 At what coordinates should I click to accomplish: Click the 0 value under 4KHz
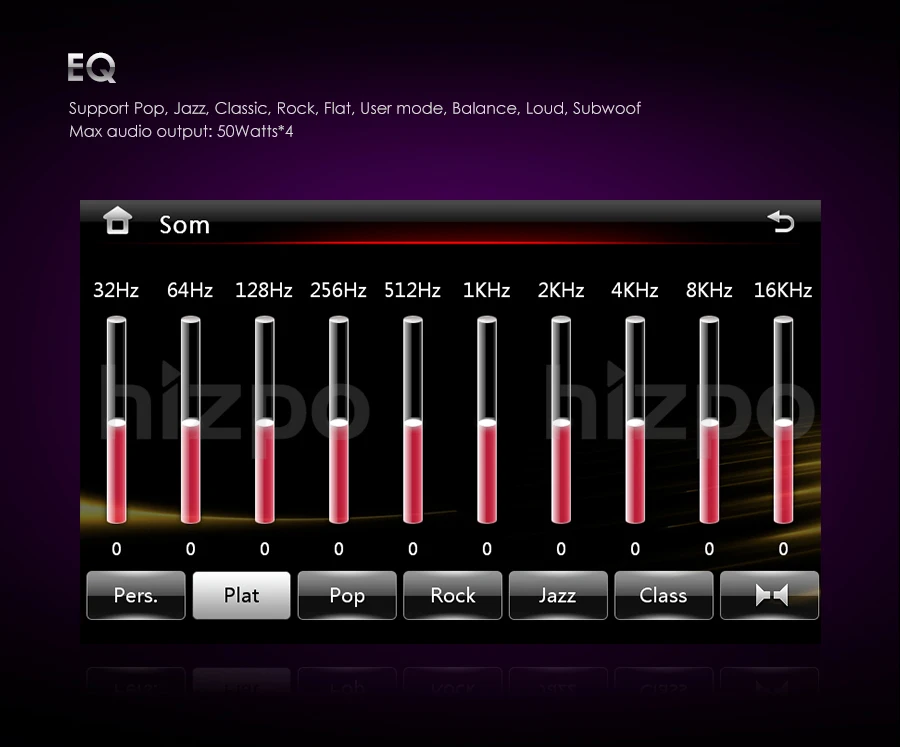pos(635,549)
